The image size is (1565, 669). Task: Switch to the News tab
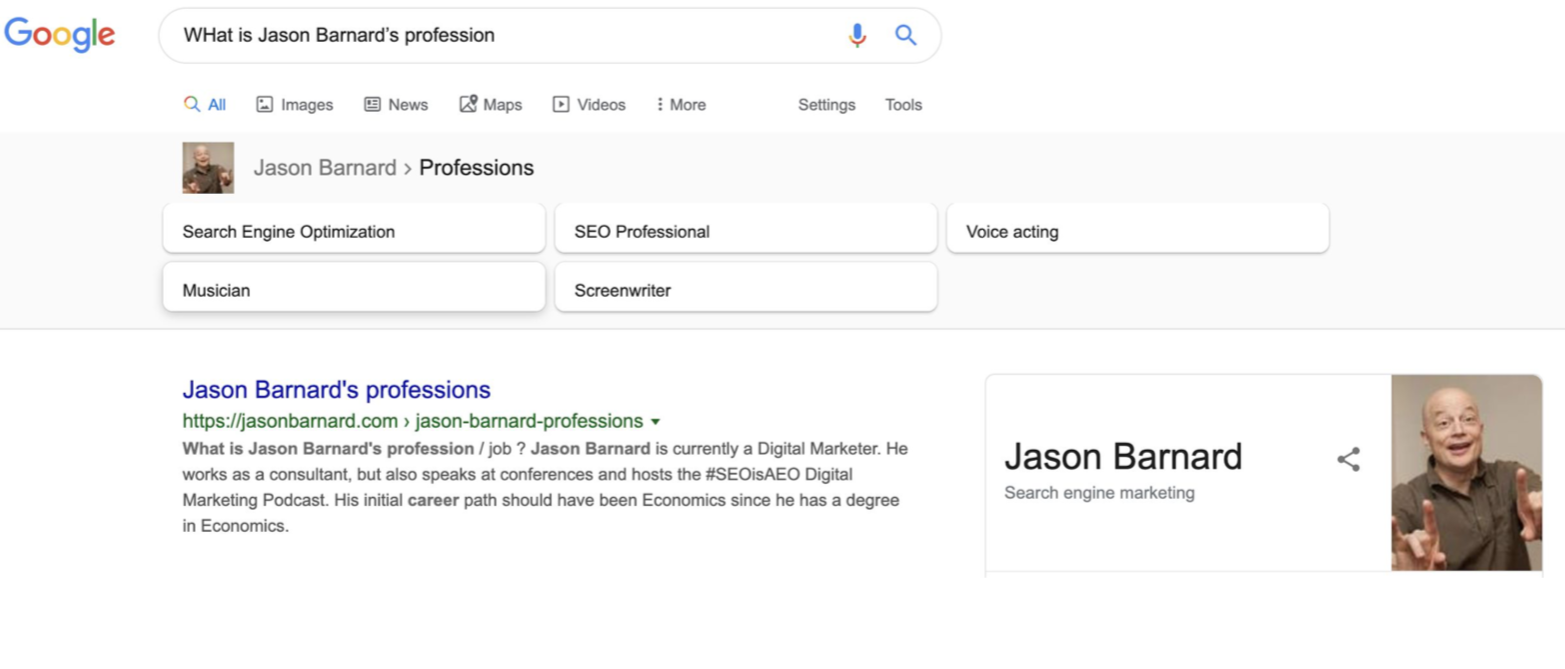point(395,104)
